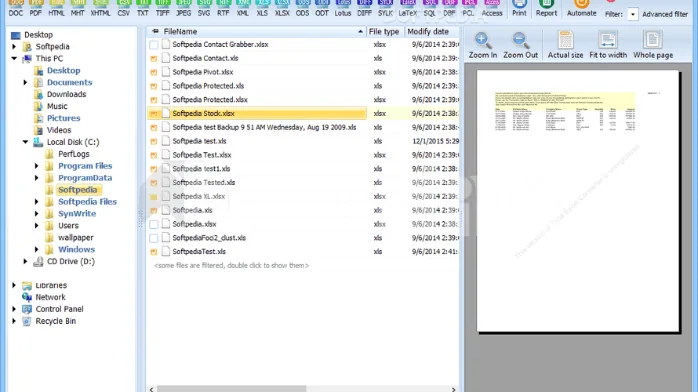Screen dimensions: 698x392
Task: Select SVG output format
Action: coord(204,8)
